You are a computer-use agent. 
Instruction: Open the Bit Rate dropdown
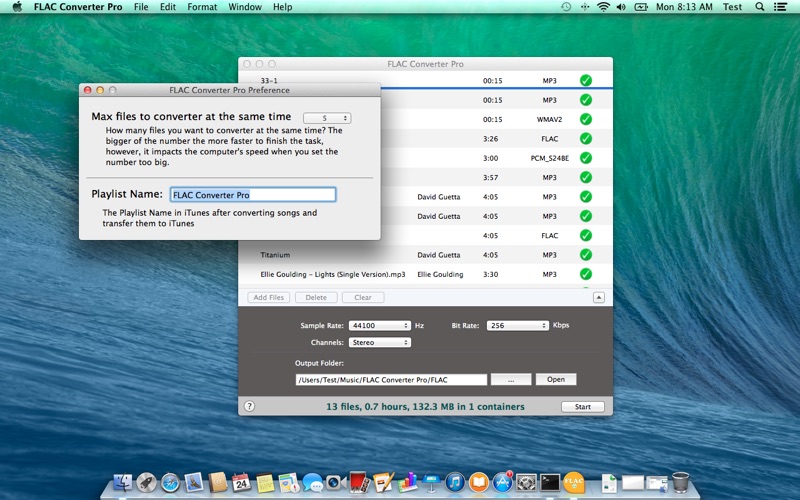pyautogui.click(x=517, y=325)
